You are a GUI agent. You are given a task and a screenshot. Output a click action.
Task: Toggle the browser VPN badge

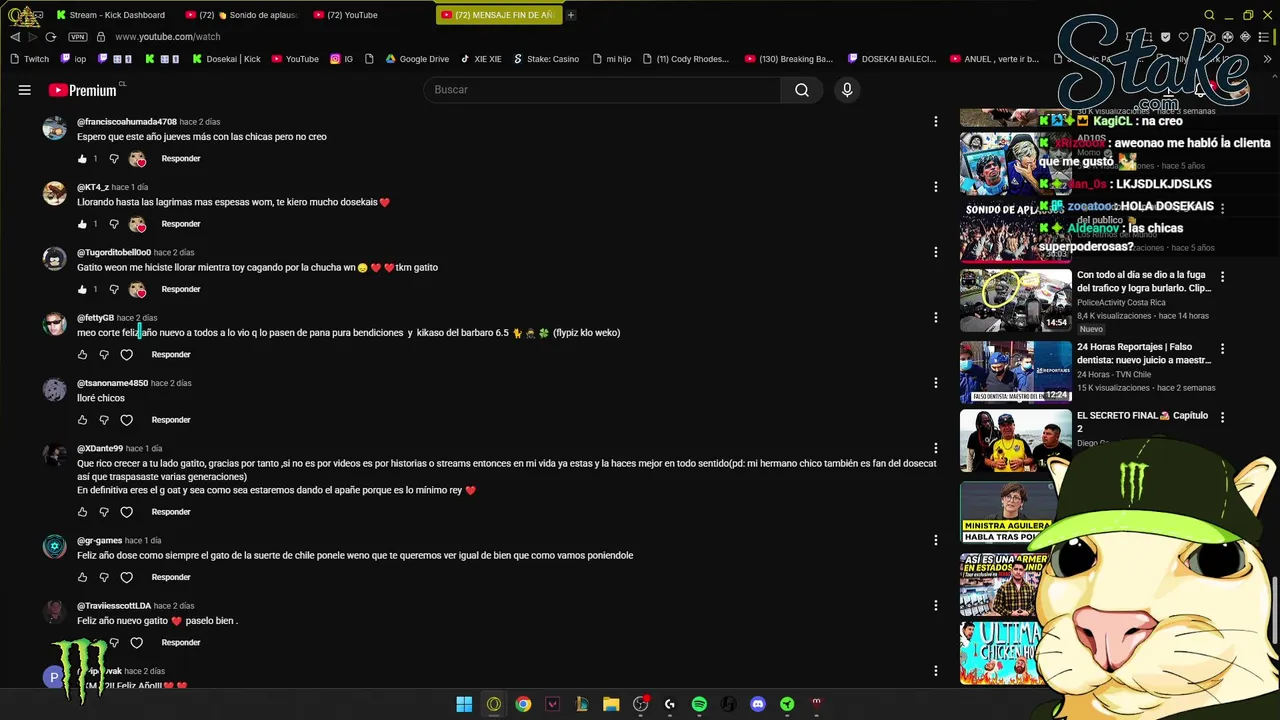coord(78,37)
